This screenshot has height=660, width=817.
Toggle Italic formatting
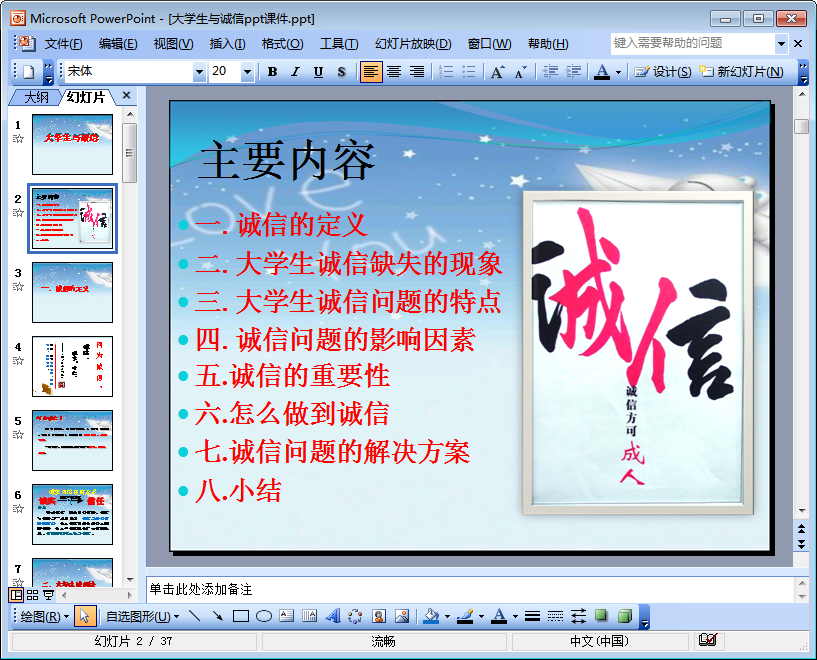[x=295, y=72]
